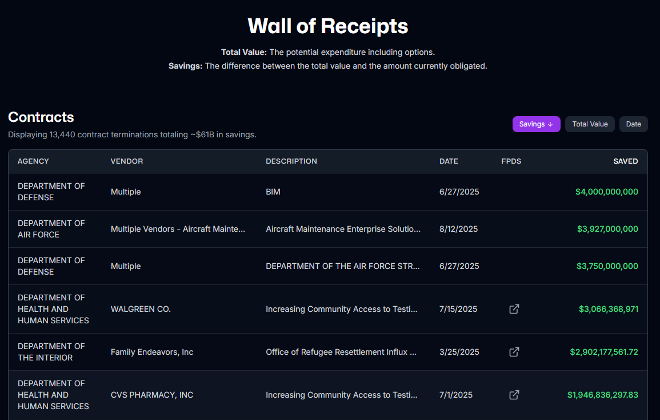Select the CVS PHARMACY, INC vendor cell

click(153, 395)
